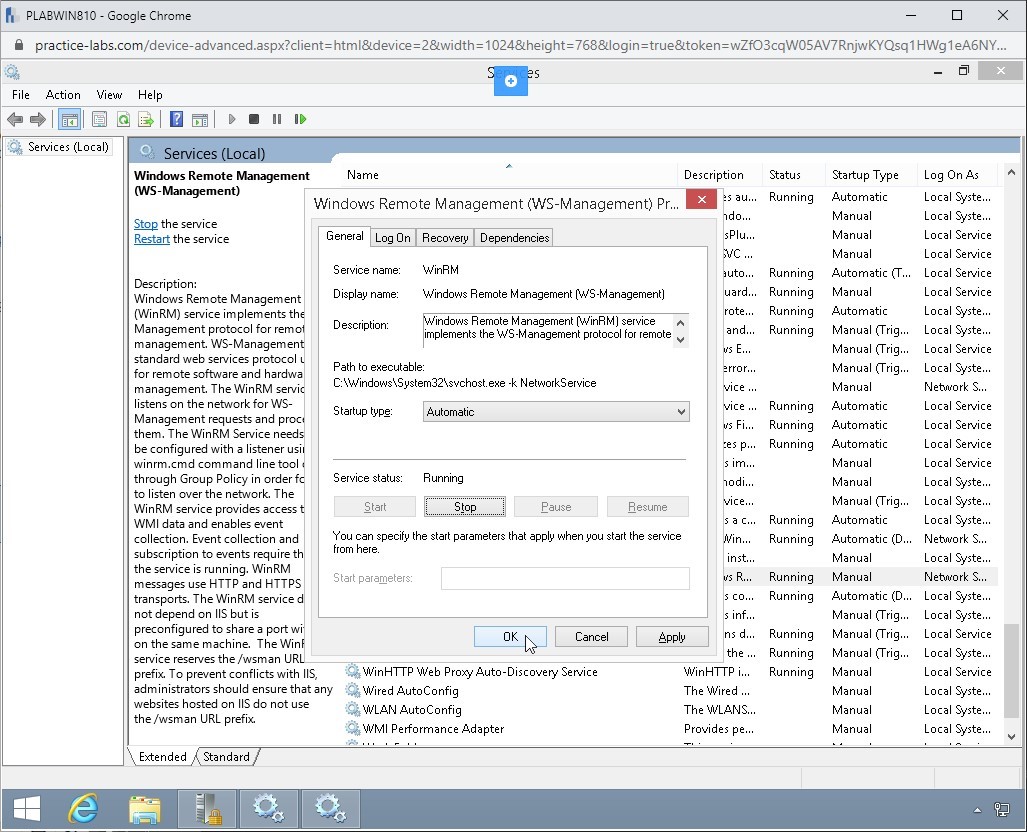Click the services list scrollbar up arrow
This screenshot has height=832, width=1027.
tap(1011, 173)
